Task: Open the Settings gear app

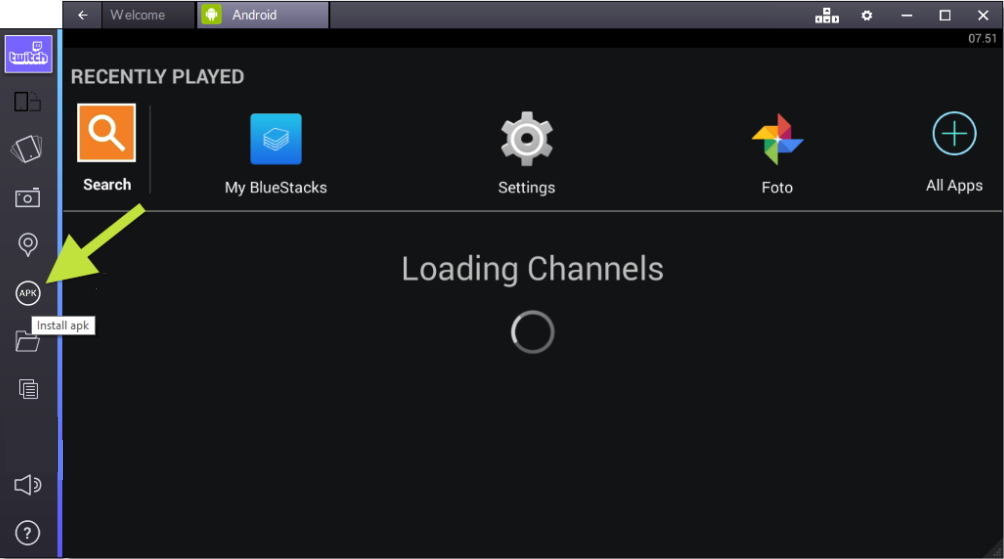Action: (526, 138)
